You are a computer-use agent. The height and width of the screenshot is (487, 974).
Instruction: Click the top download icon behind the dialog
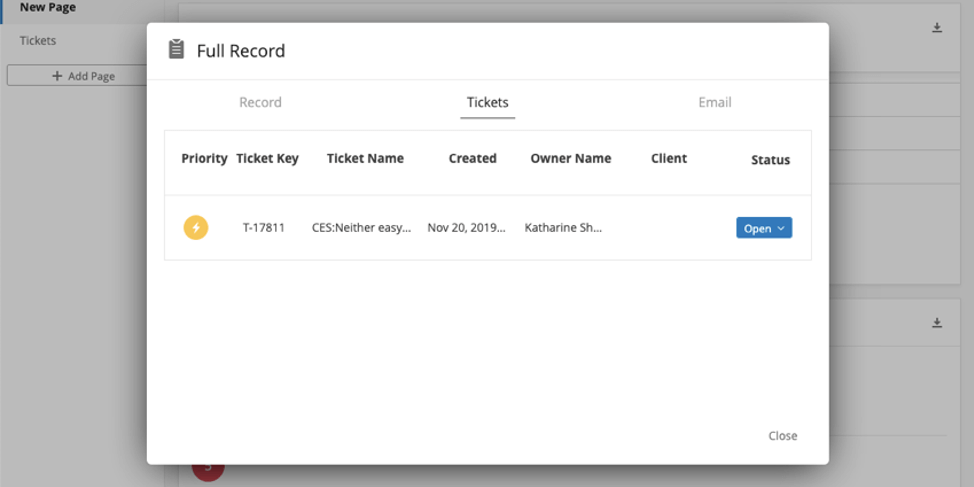937,28
